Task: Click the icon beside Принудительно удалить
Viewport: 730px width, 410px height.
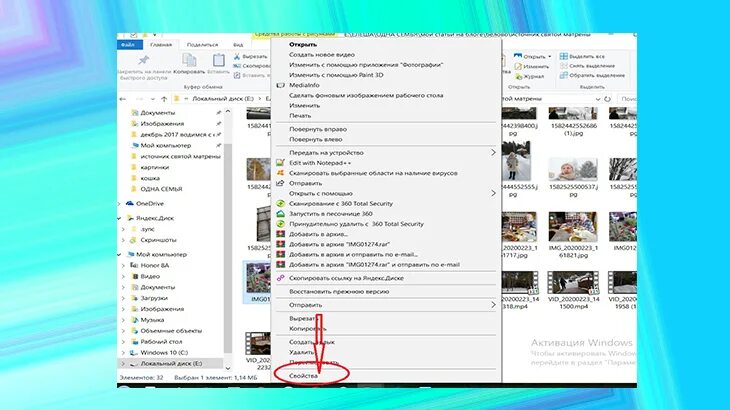Action: 280,224
